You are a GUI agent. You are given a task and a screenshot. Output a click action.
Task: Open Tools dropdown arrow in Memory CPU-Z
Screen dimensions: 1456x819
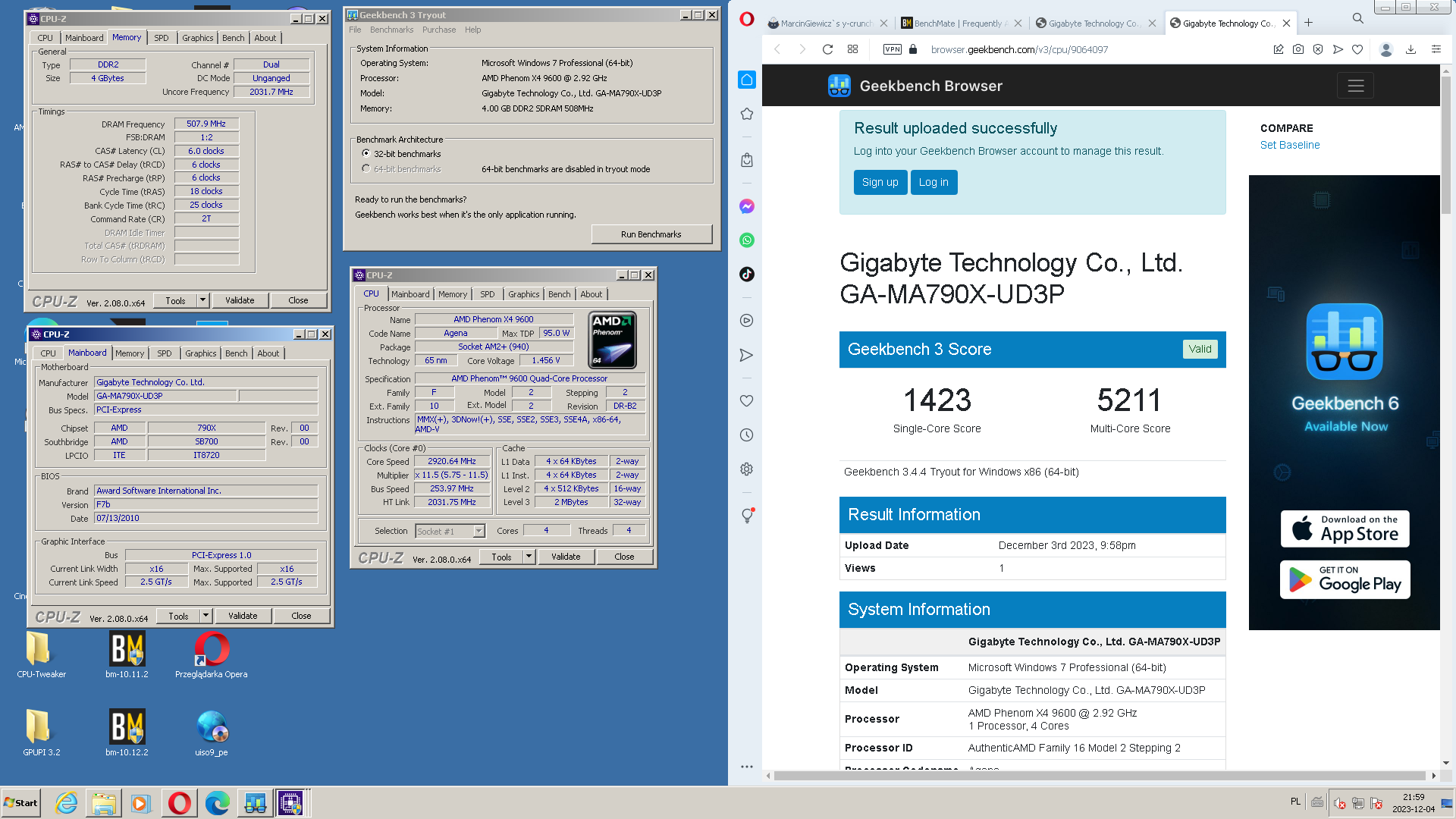[202, 300]
